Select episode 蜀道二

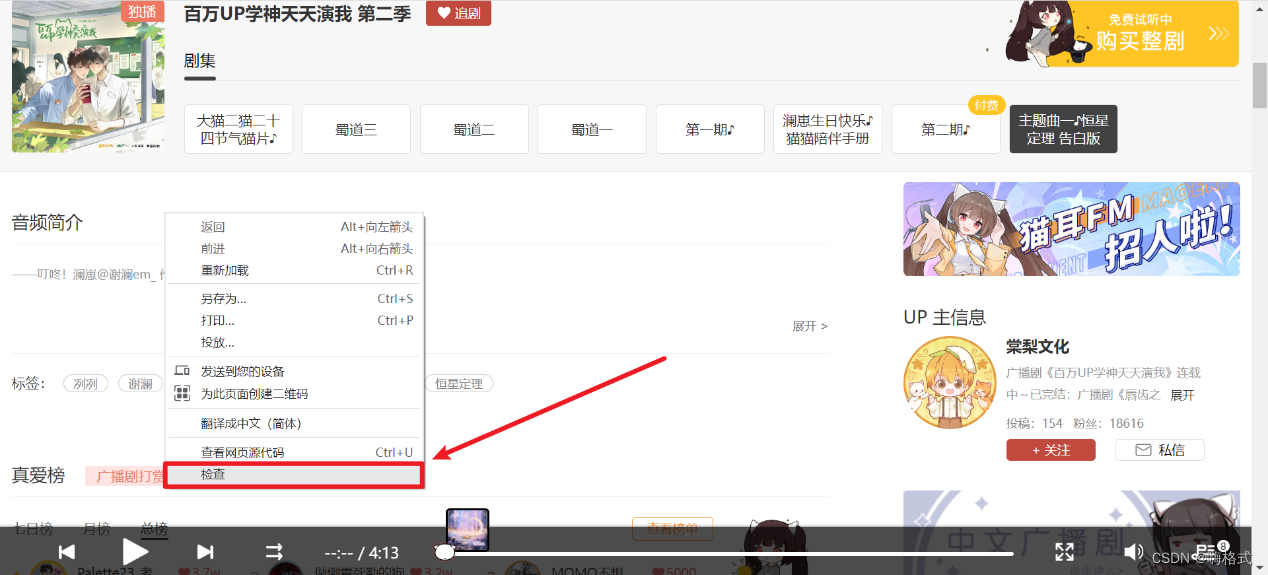pos(474,129)
